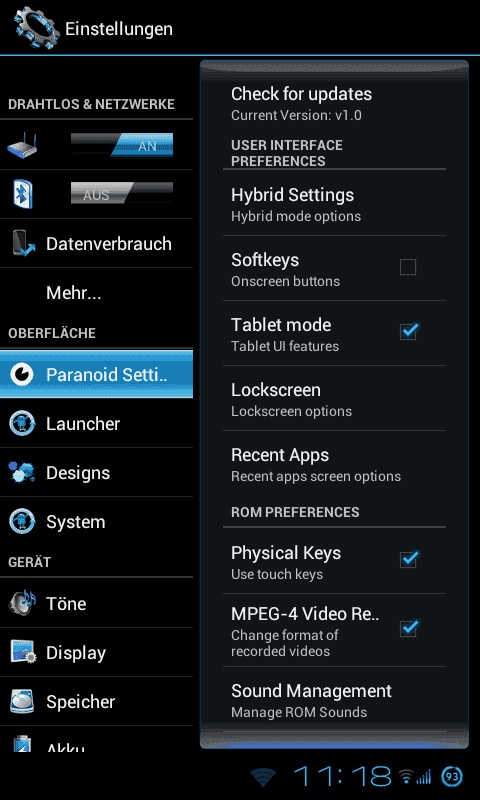The height and width of the screenshot is (800, 480).
Task: Tap the Töne speaker icon
Action: (x=22, y=603)
